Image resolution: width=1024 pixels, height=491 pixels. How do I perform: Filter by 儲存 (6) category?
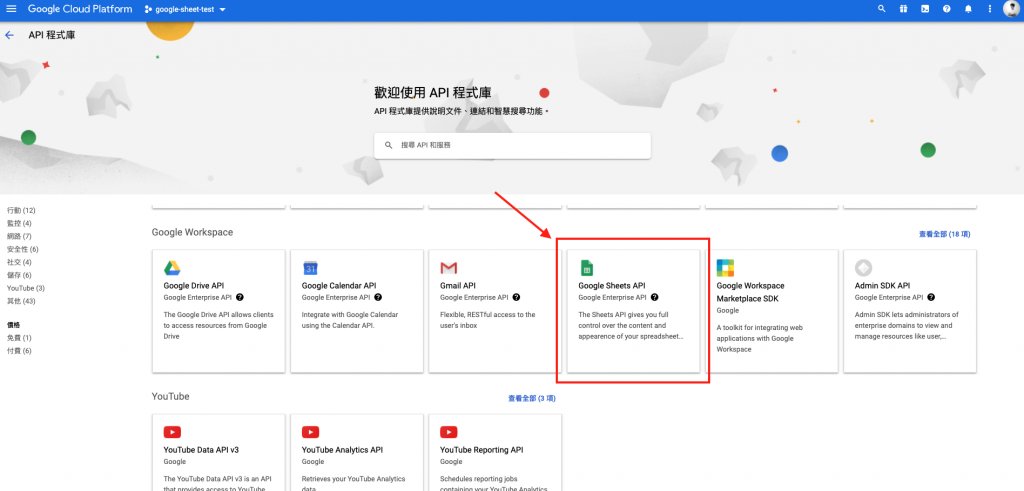tap(19, 276)
